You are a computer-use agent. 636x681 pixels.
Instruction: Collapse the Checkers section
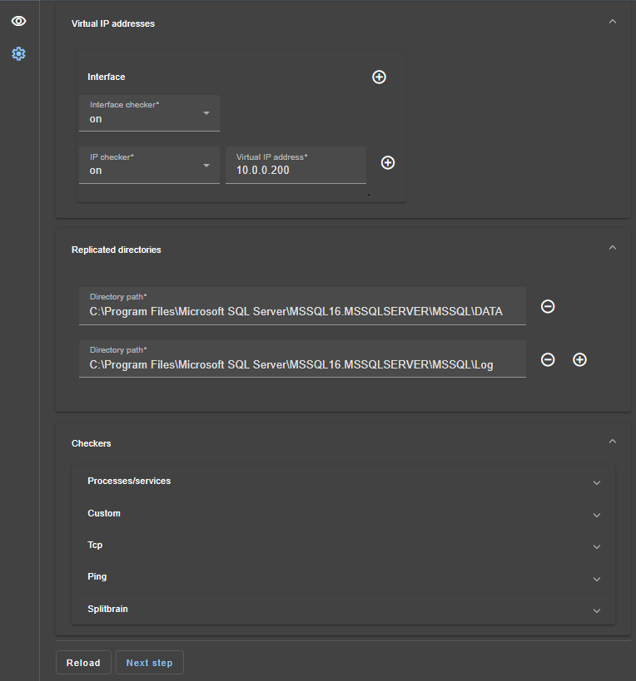612,442
